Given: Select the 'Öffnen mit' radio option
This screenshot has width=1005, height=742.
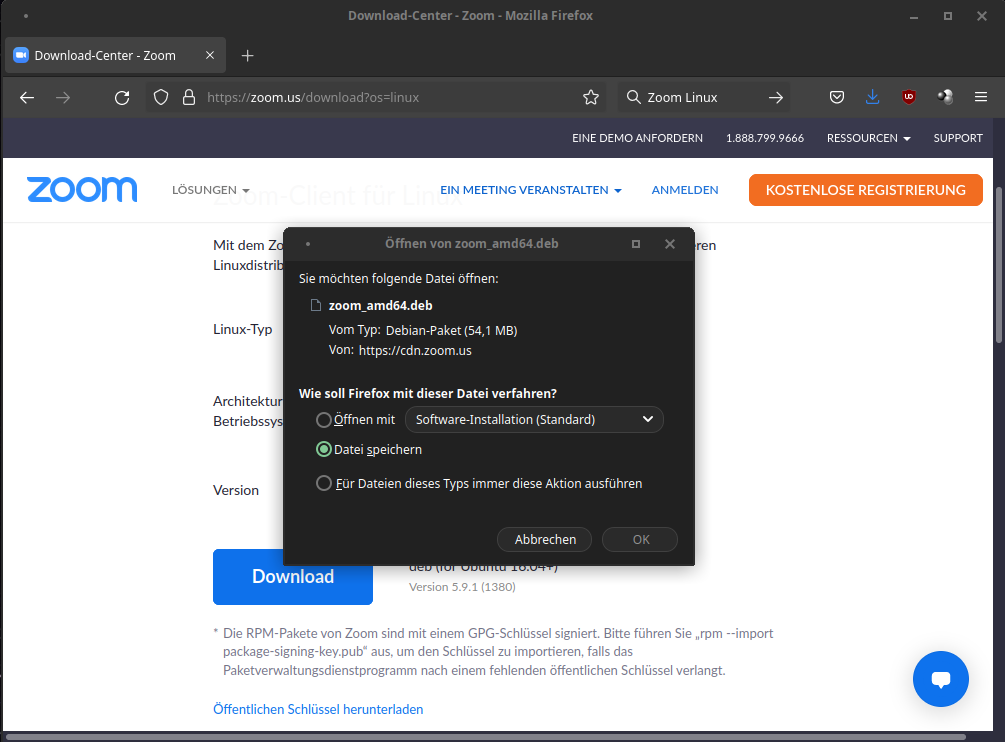Looking at the screenshot, I should (x=324, y=420).
